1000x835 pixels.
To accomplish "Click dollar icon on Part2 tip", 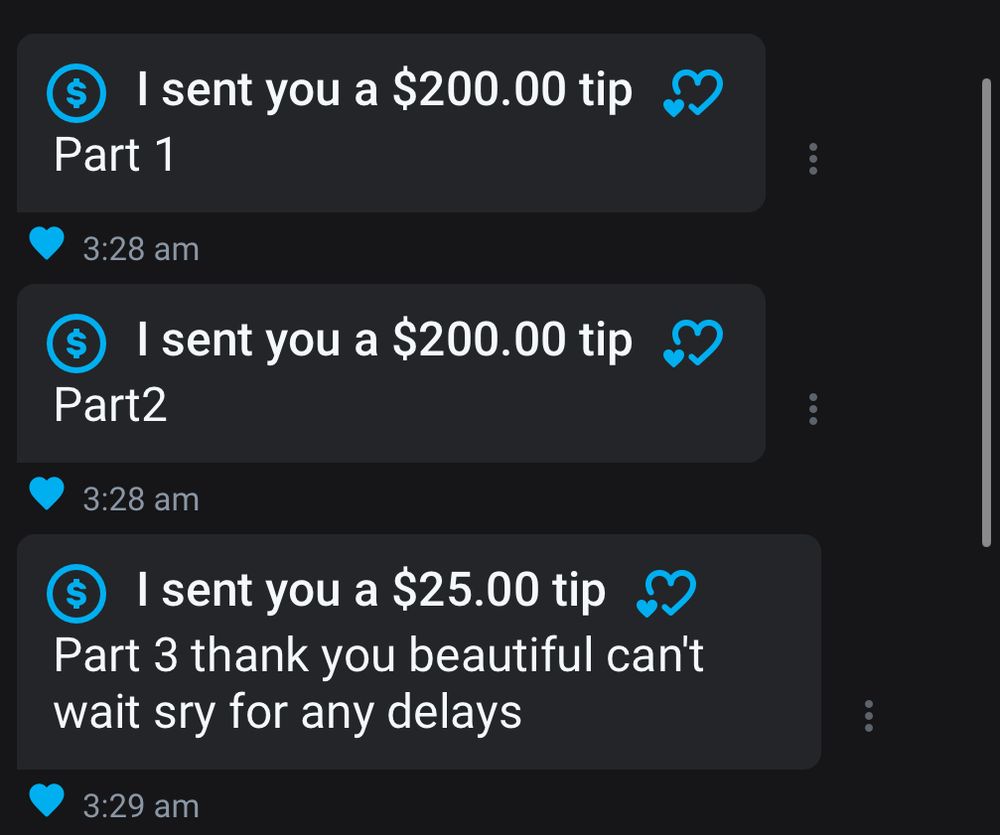I will 76,344.
